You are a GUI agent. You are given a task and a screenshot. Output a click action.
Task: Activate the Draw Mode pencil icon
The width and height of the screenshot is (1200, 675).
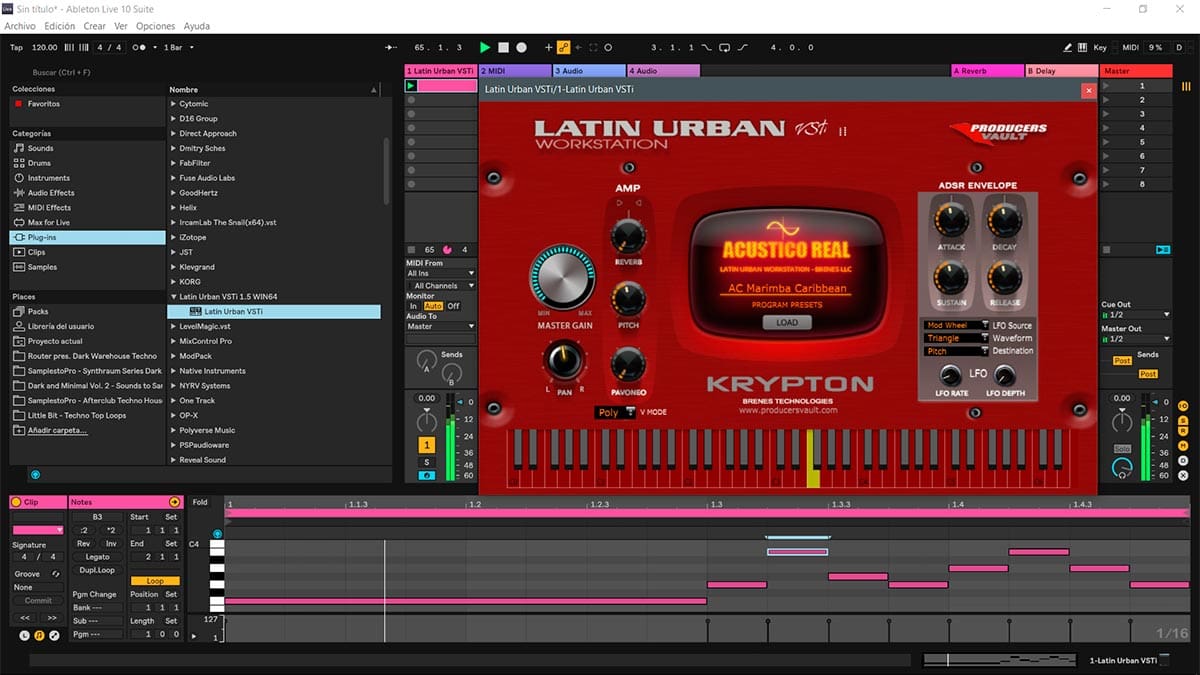click(1068, 47)
